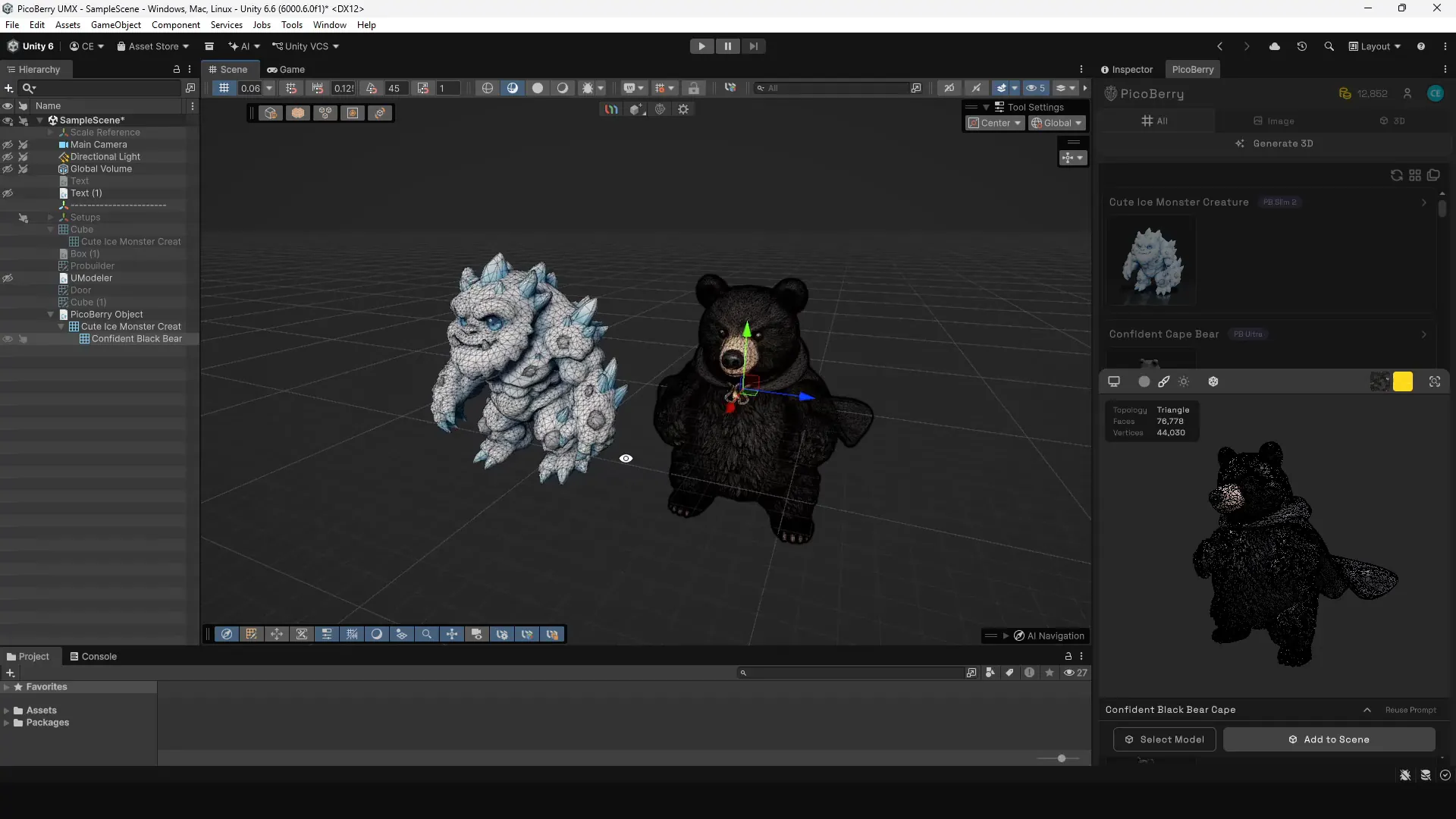Switch to the Console tab
1456x819 pixels.
click(93, 657)
